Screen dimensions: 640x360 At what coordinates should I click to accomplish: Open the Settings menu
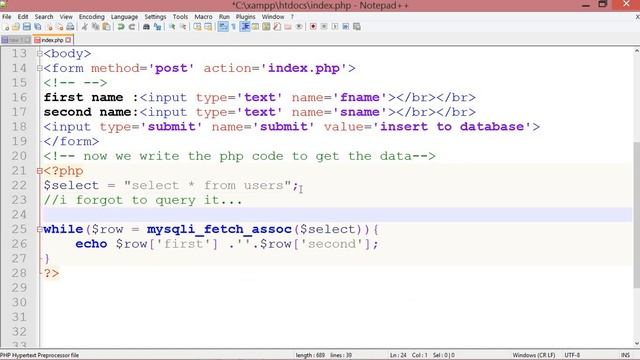tap(155, 17)
